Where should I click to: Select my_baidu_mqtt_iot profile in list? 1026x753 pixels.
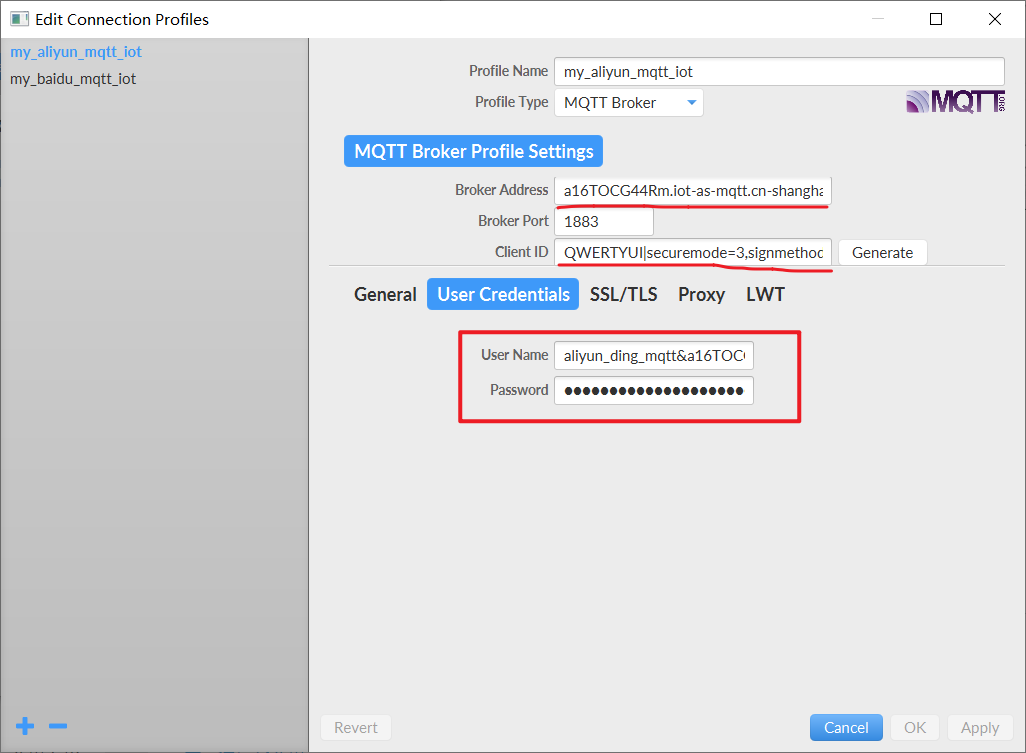click(x=73, y=79)
